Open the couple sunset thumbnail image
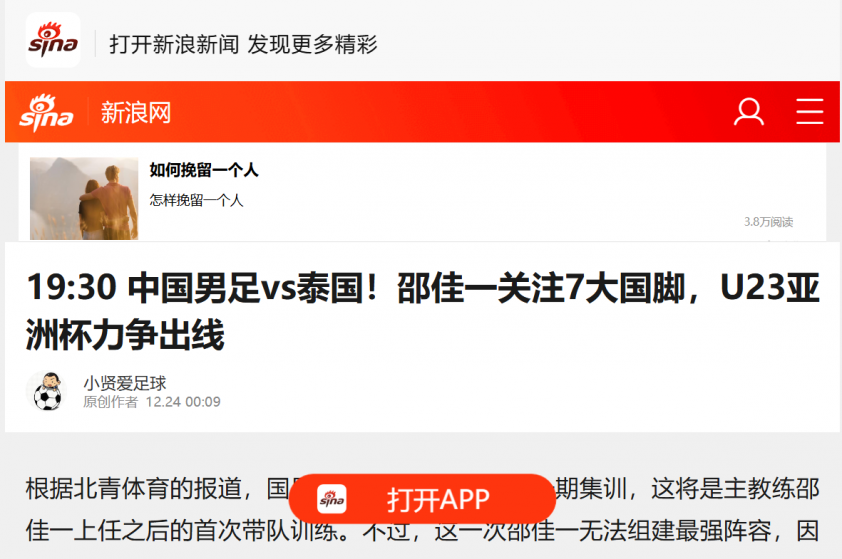This screenshot has width=842, height=559. coord(84,198)
